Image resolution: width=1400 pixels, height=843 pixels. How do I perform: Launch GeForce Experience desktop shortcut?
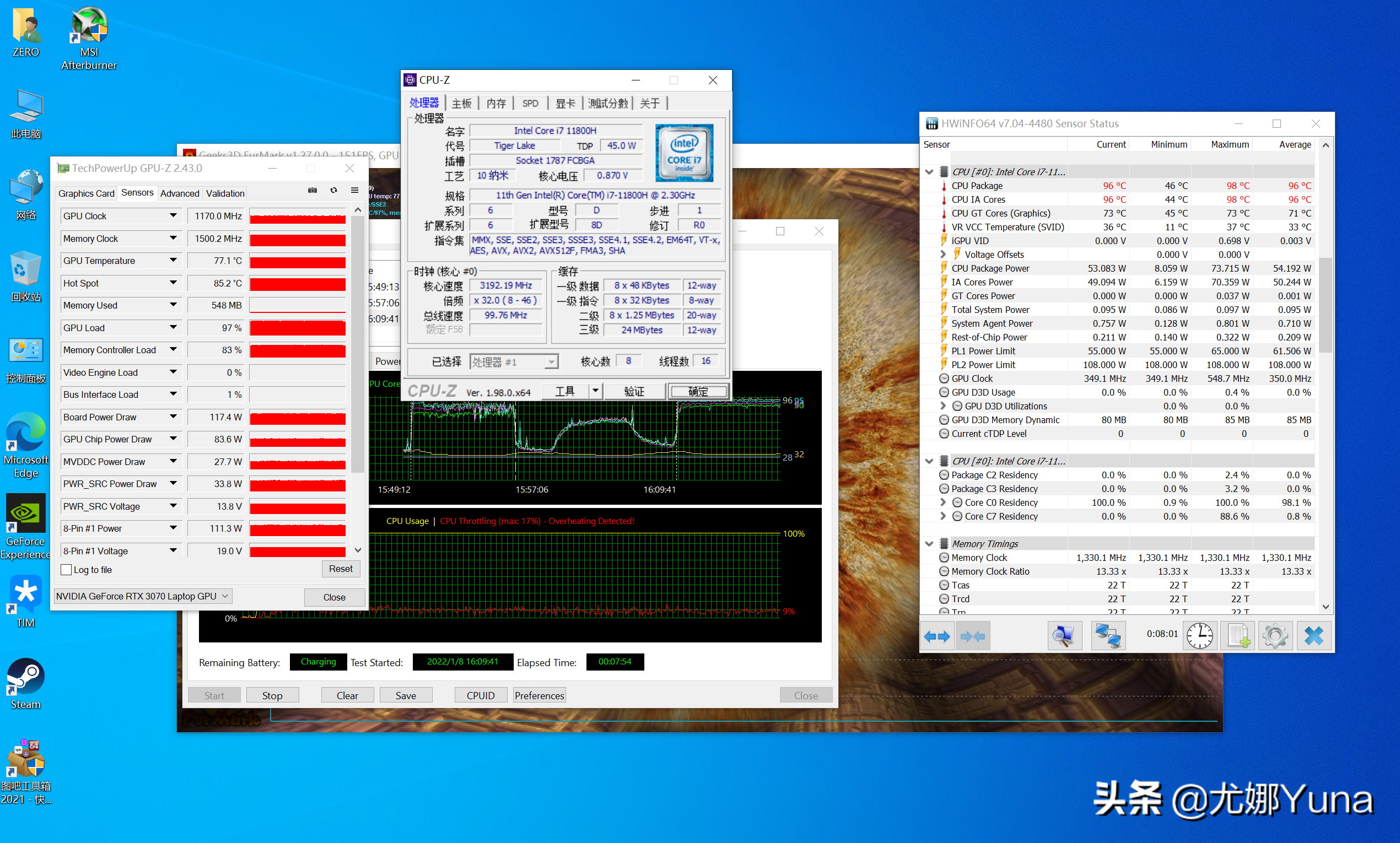tap(25, 527)
